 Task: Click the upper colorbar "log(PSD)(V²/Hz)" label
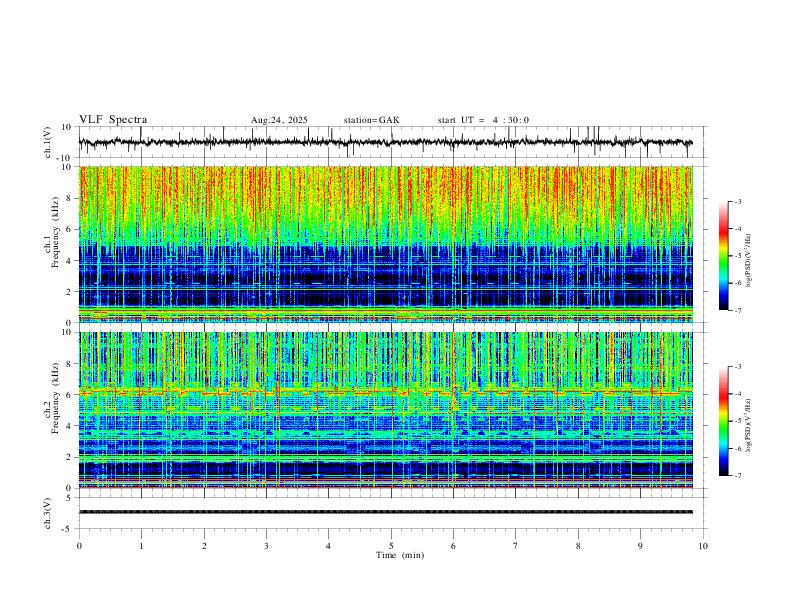(x=749, y=261)
